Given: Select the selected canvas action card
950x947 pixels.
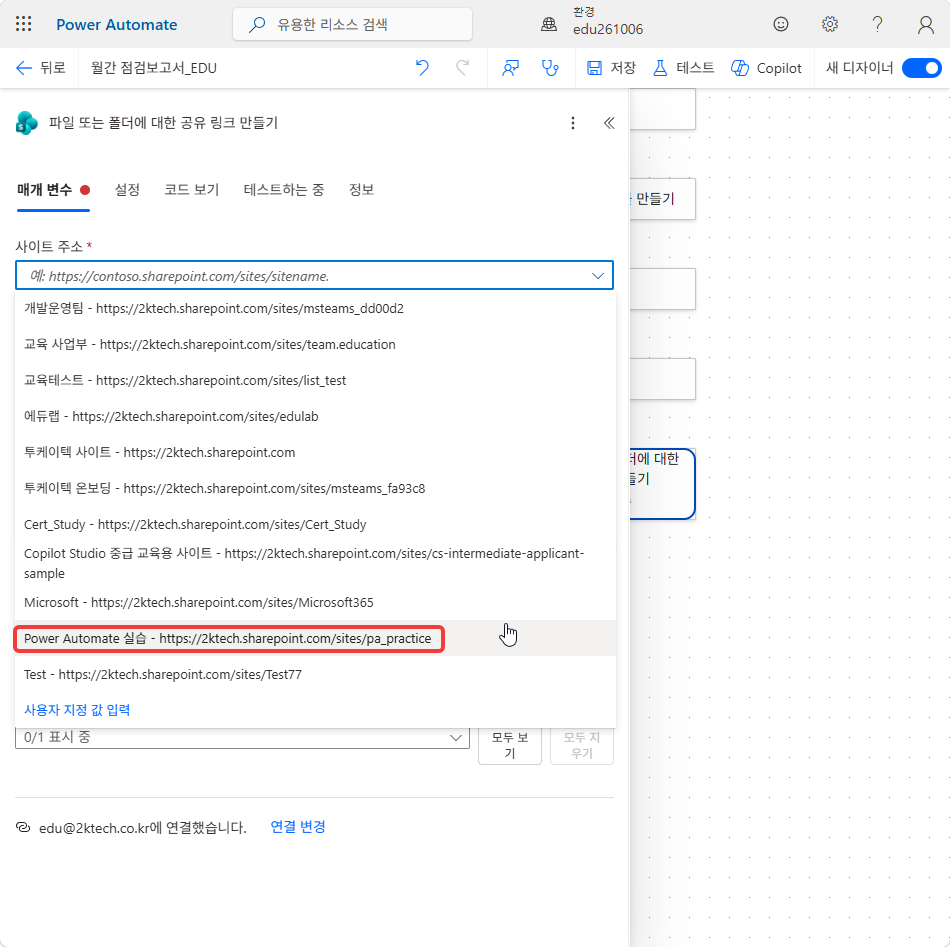Looking at the screenshot, I should [662, 483].
